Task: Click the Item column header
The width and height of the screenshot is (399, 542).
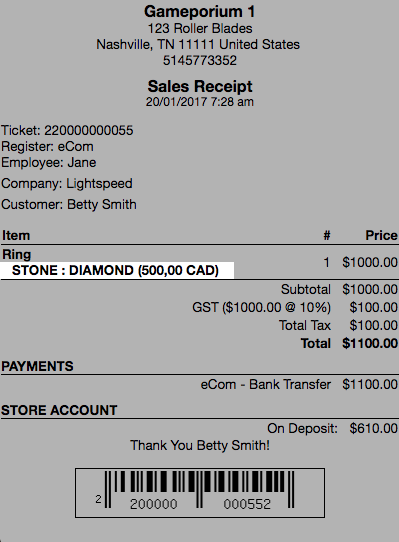Action: [16, 236]
